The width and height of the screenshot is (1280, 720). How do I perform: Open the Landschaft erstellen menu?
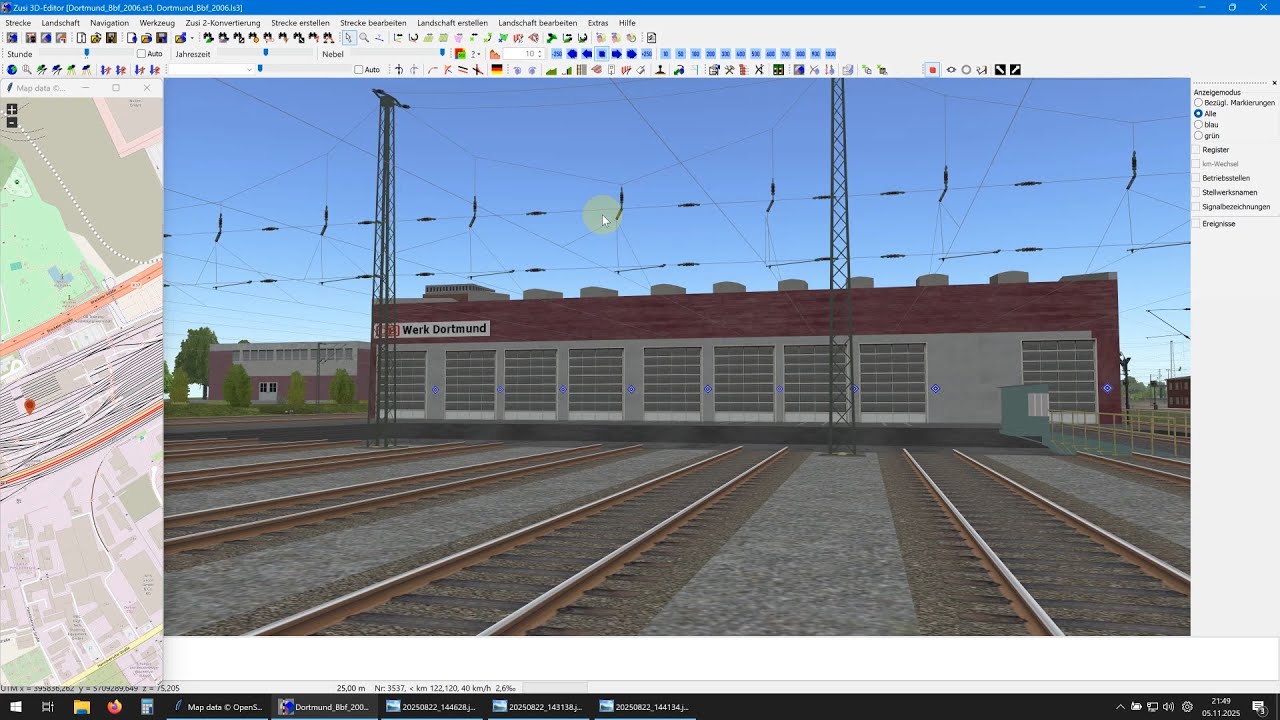[x=452, y=23]
